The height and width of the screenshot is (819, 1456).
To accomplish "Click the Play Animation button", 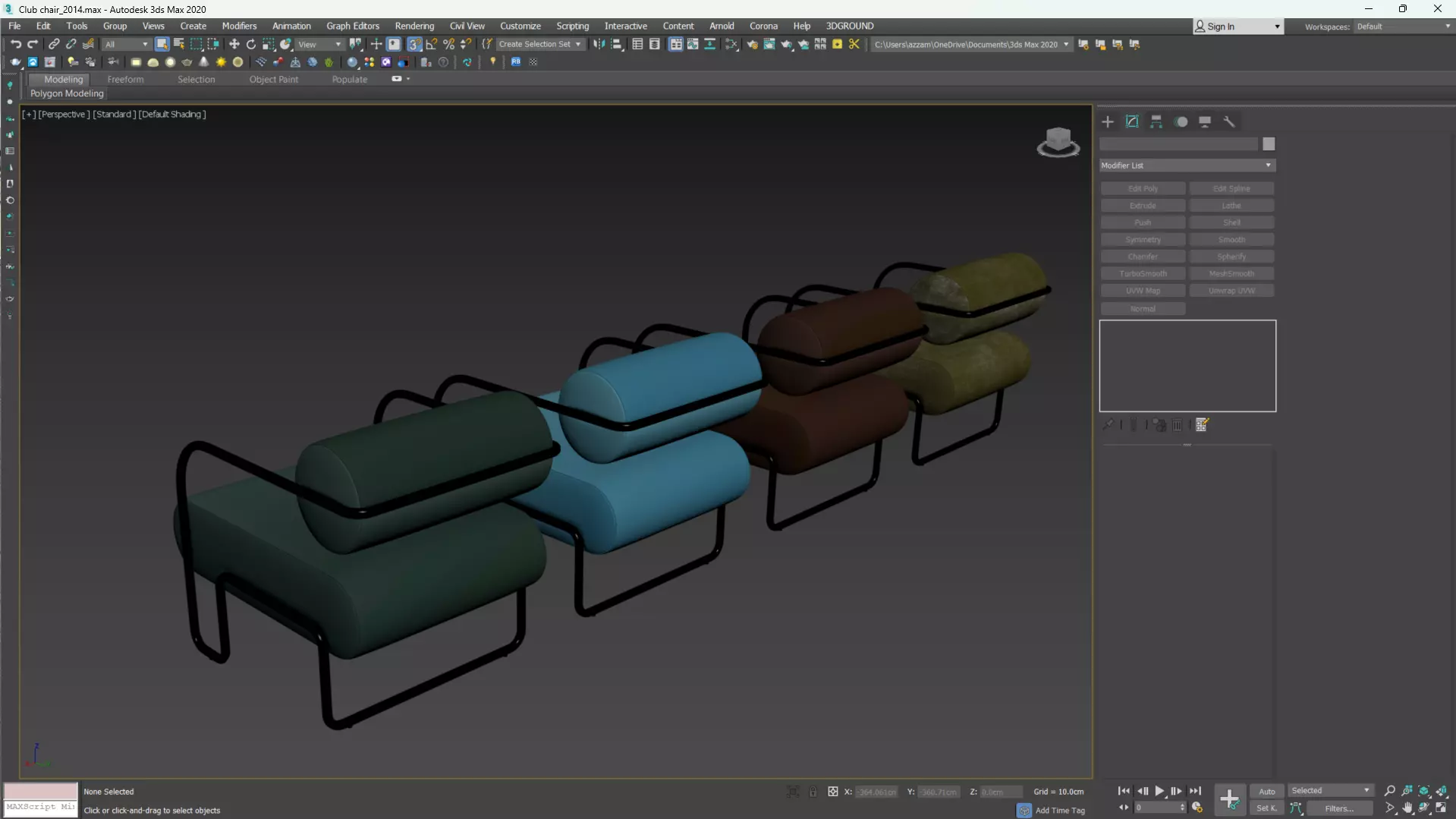I will (x=1159, y=791).
